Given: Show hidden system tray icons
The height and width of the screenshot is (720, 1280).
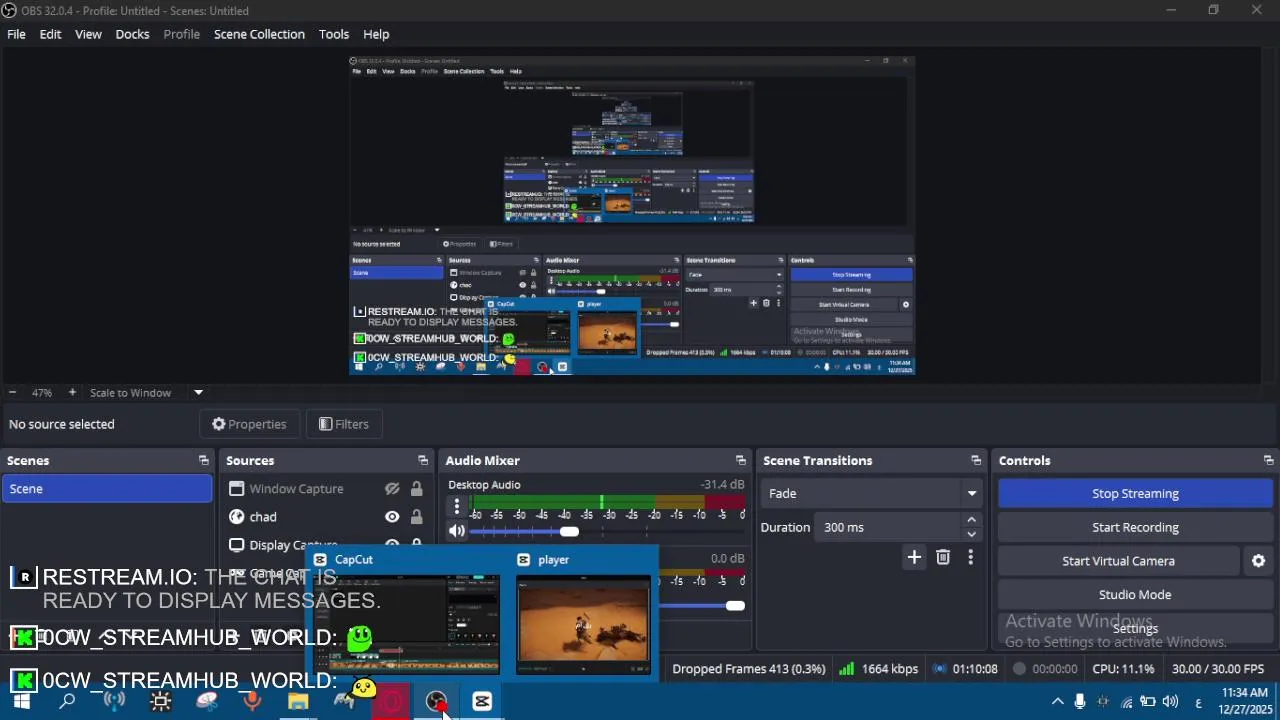Looking at the screenshot, I should tap(1057, 701).
